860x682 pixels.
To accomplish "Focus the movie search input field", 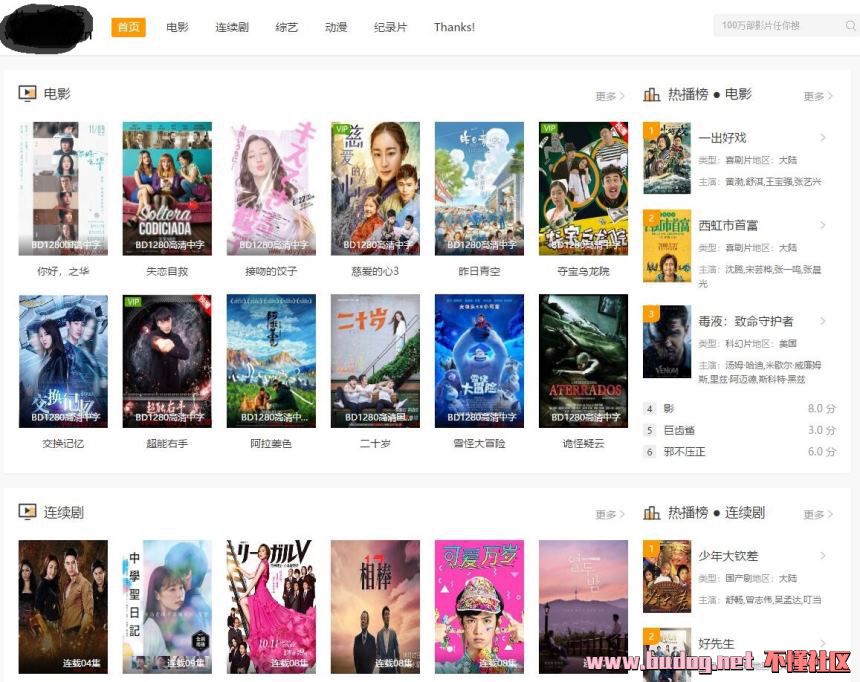I will coord(775,26).
